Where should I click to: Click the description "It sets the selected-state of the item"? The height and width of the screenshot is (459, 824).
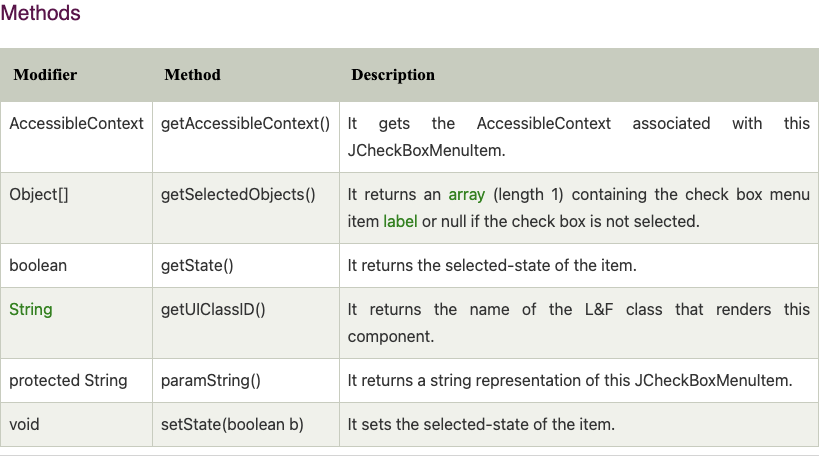point(481,424)
